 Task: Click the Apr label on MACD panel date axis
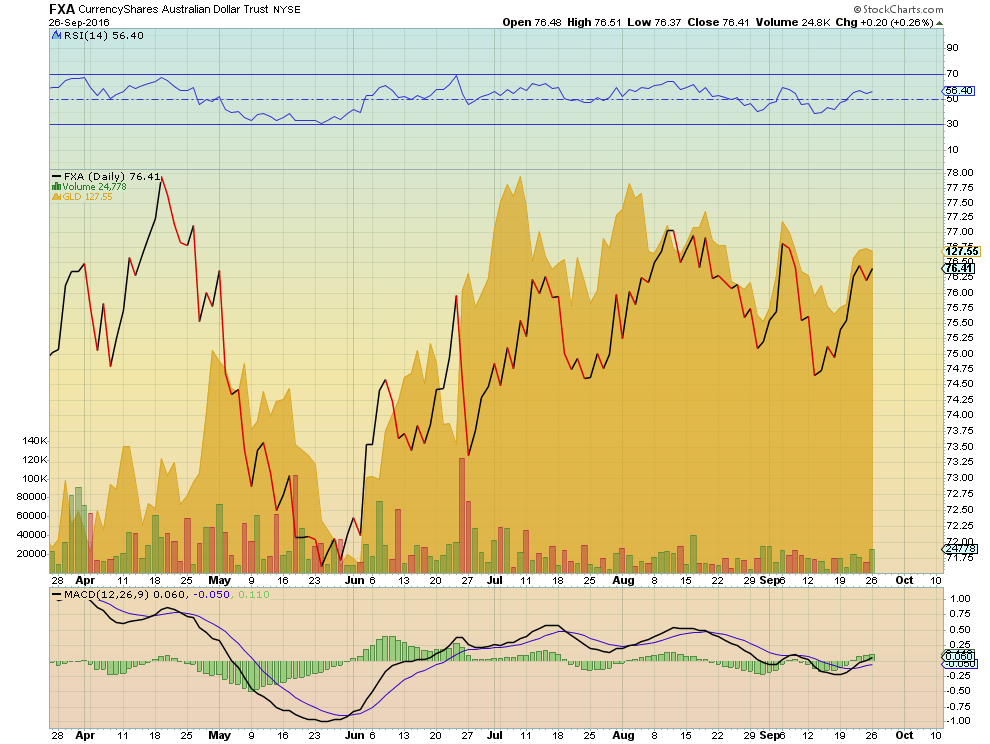[x=85, y=735]
